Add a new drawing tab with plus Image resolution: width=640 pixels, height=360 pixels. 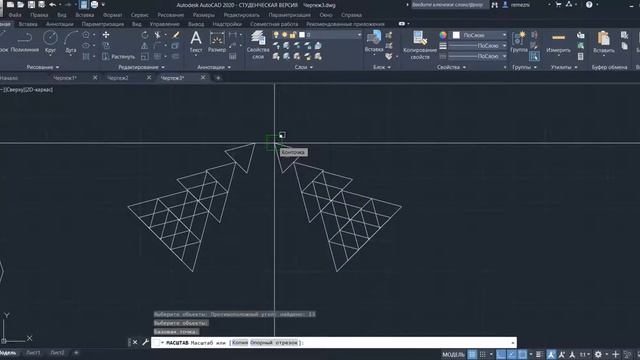tap(218, 78)
